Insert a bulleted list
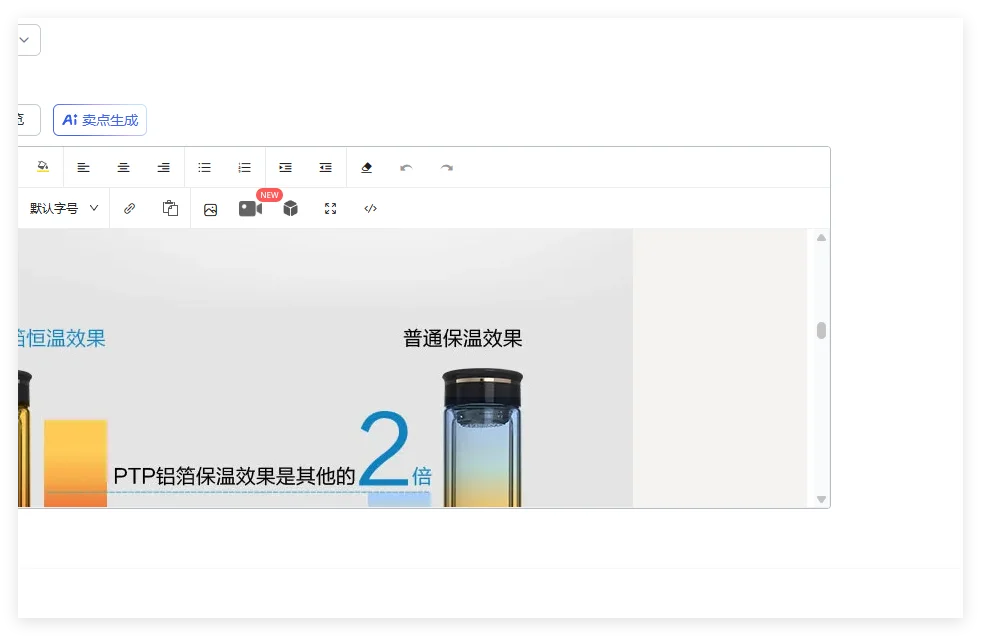This screenshot has width=981, height=636. pyautogui.click(x=205, y=168)
